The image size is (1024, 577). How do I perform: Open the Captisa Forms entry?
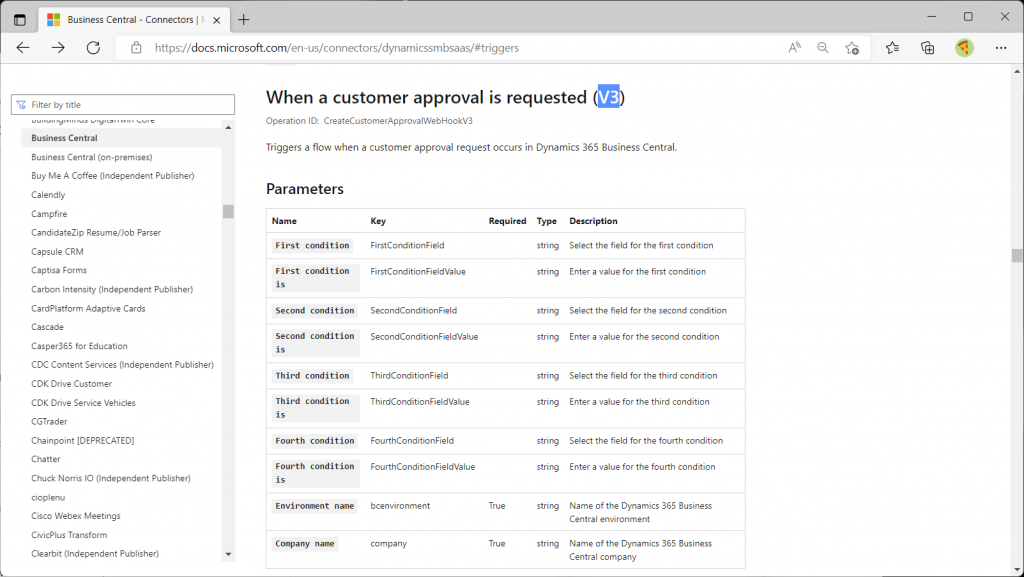(59, 270)
